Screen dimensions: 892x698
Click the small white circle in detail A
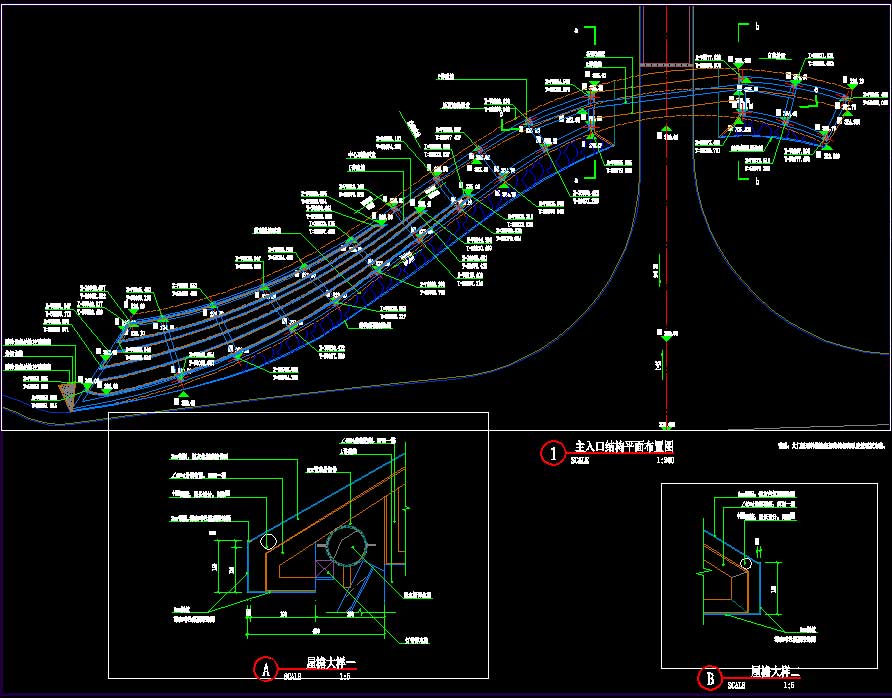[268, 542]
